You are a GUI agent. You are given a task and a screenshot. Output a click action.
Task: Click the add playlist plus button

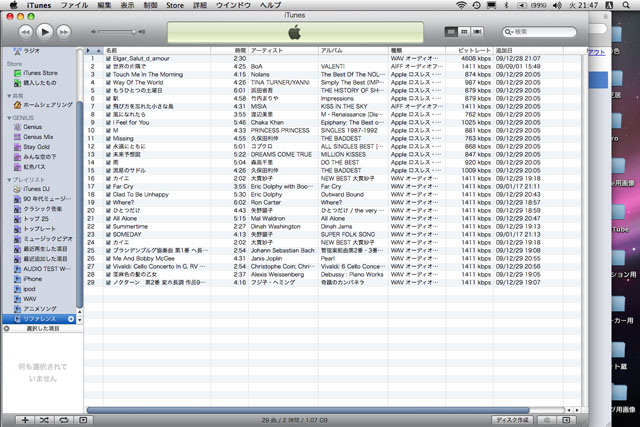click(25, 420)
